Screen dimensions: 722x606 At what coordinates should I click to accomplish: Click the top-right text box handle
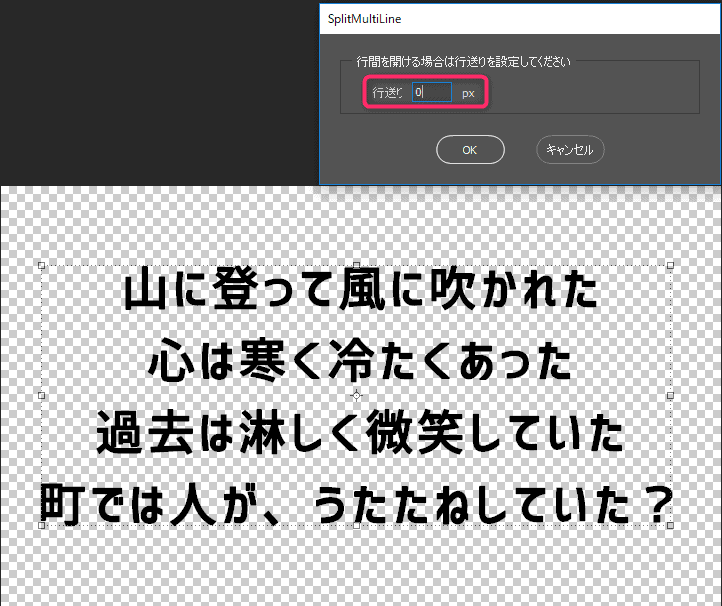click(x=671, y=266)
